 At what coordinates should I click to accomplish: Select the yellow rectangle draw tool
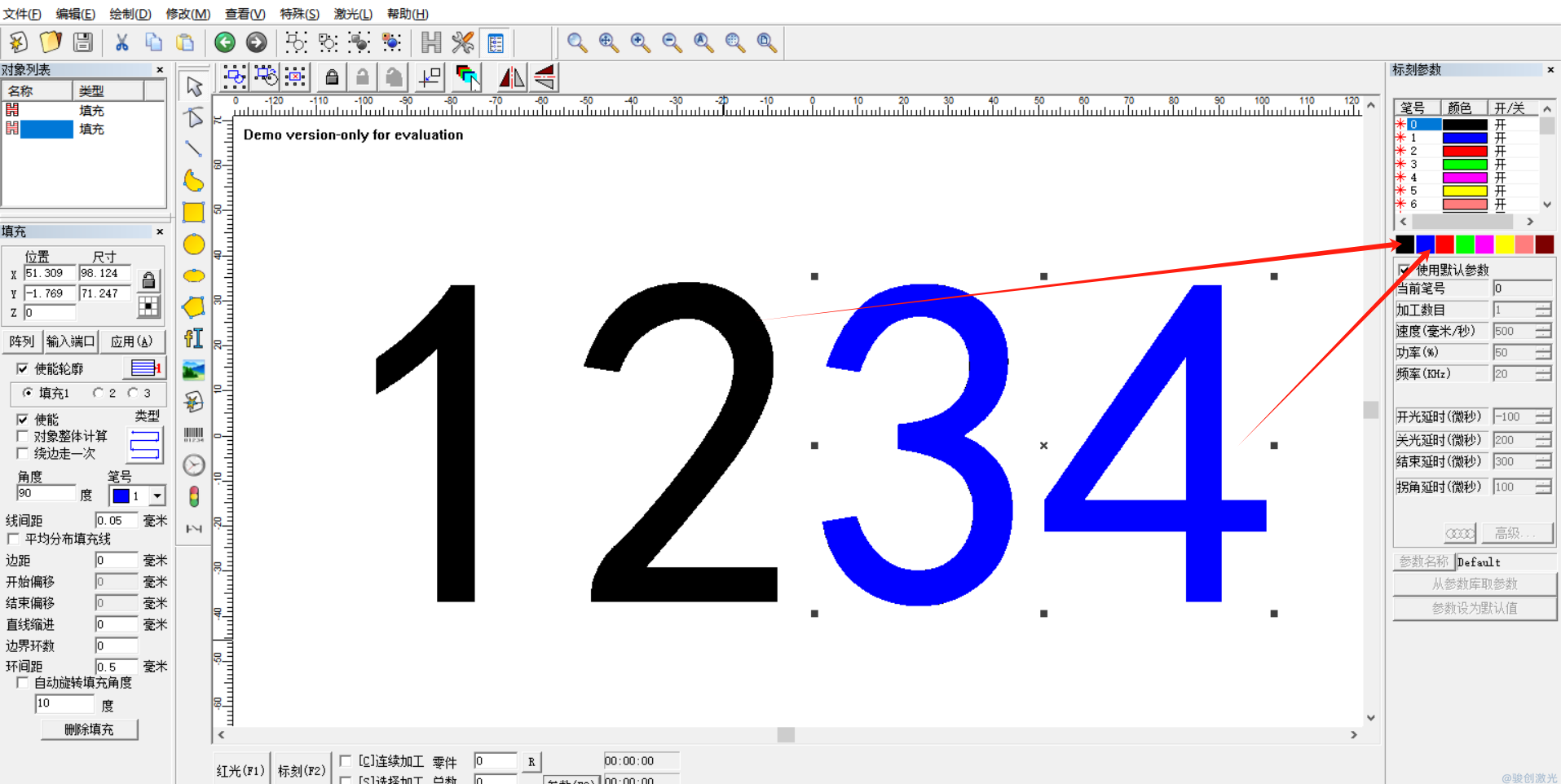point(194,212)
